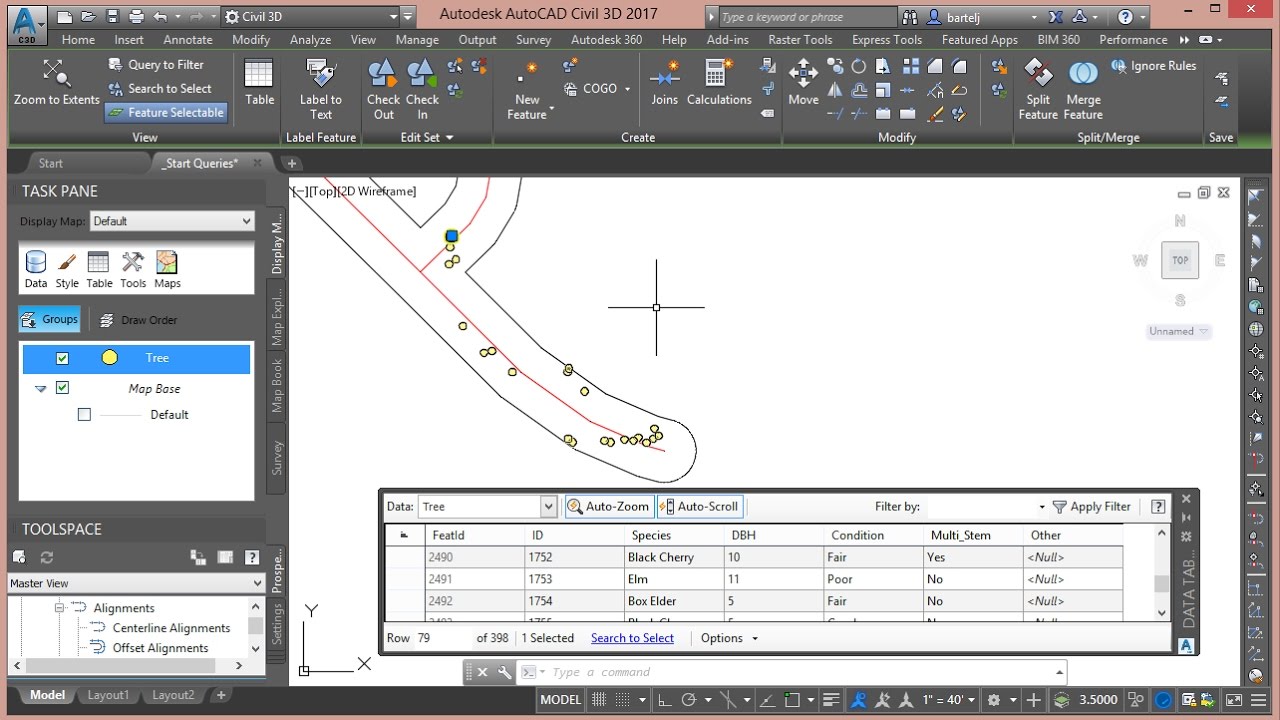
Task: Open the Survey ribbon tab
Action: click(533, 40)
